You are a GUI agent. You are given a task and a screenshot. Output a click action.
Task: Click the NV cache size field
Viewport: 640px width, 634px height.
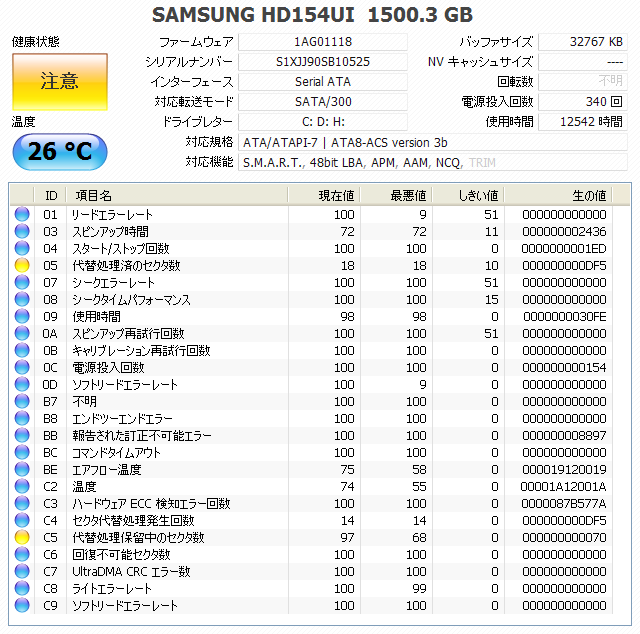coord(583,62)
